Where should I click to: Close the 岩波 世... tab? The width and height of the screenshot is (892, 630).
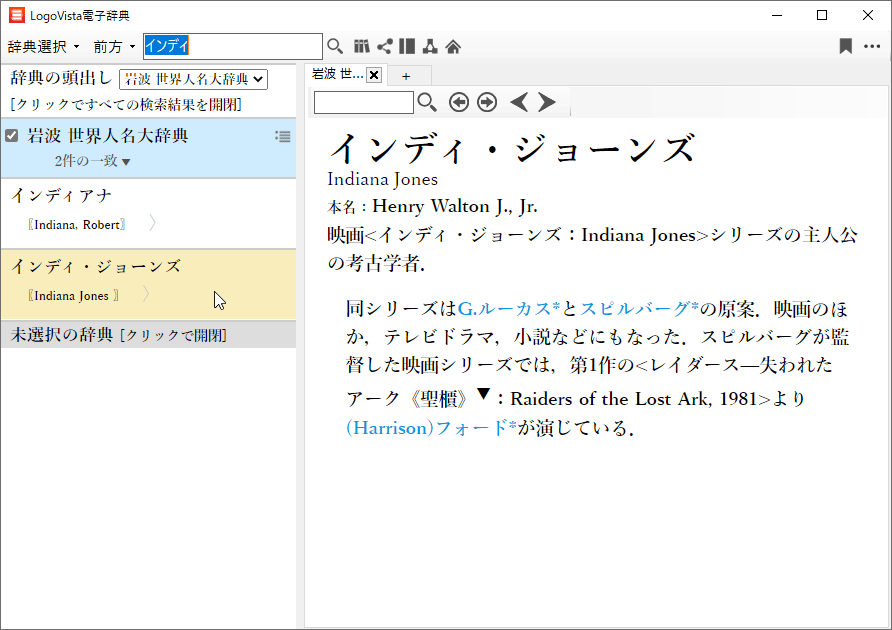[x=374, y=75]
